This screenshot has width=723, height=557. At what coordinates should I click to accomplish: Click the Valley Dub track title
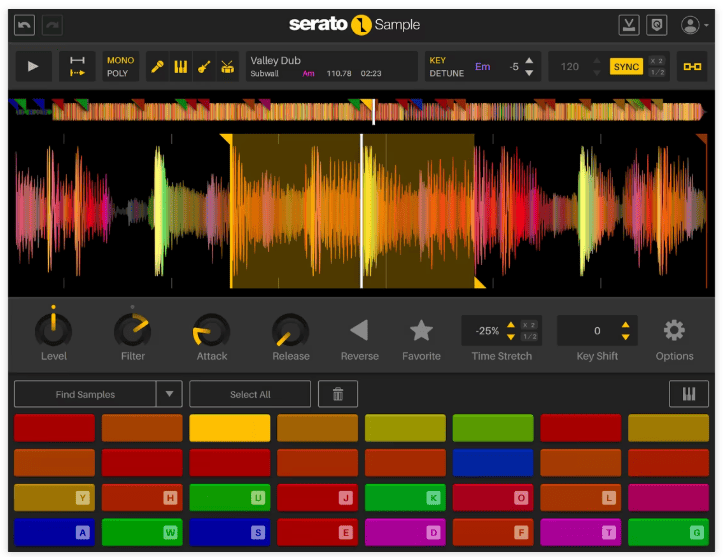coord(275,60)
